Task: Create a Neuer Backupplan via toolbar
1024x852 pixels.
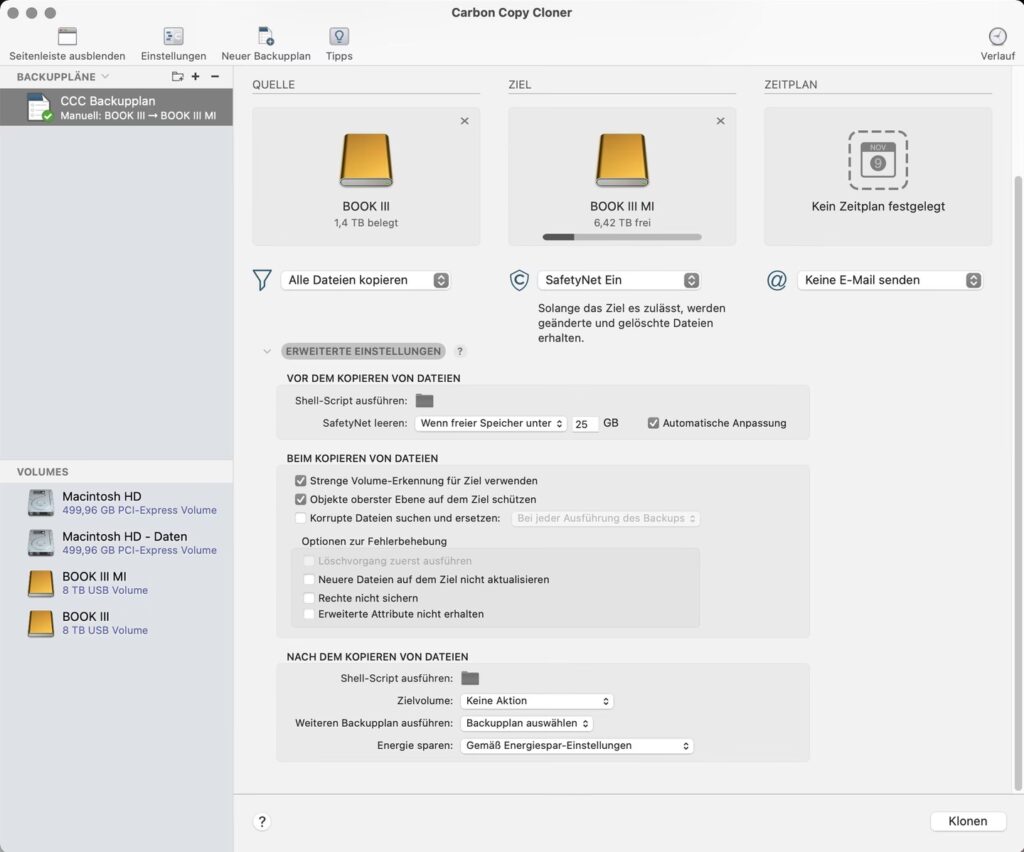Action: tap(265, 37)
